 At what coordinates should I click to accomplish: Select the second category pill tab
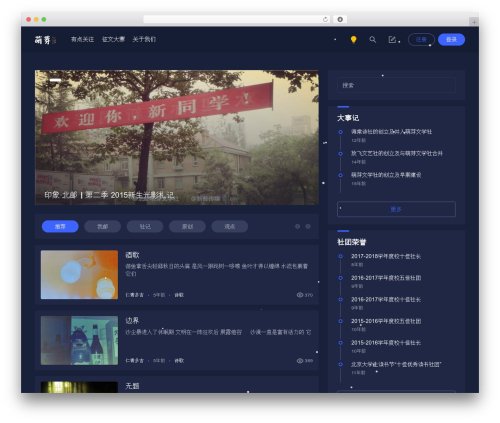pos(102,226)
